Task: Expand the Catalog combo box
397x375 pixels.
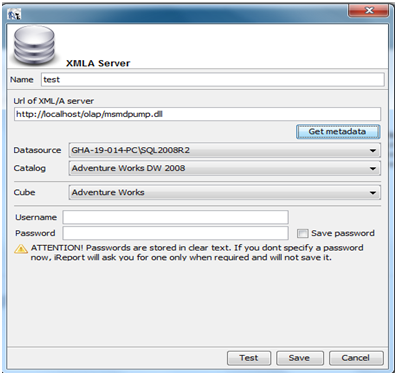Action: (224, 168)
